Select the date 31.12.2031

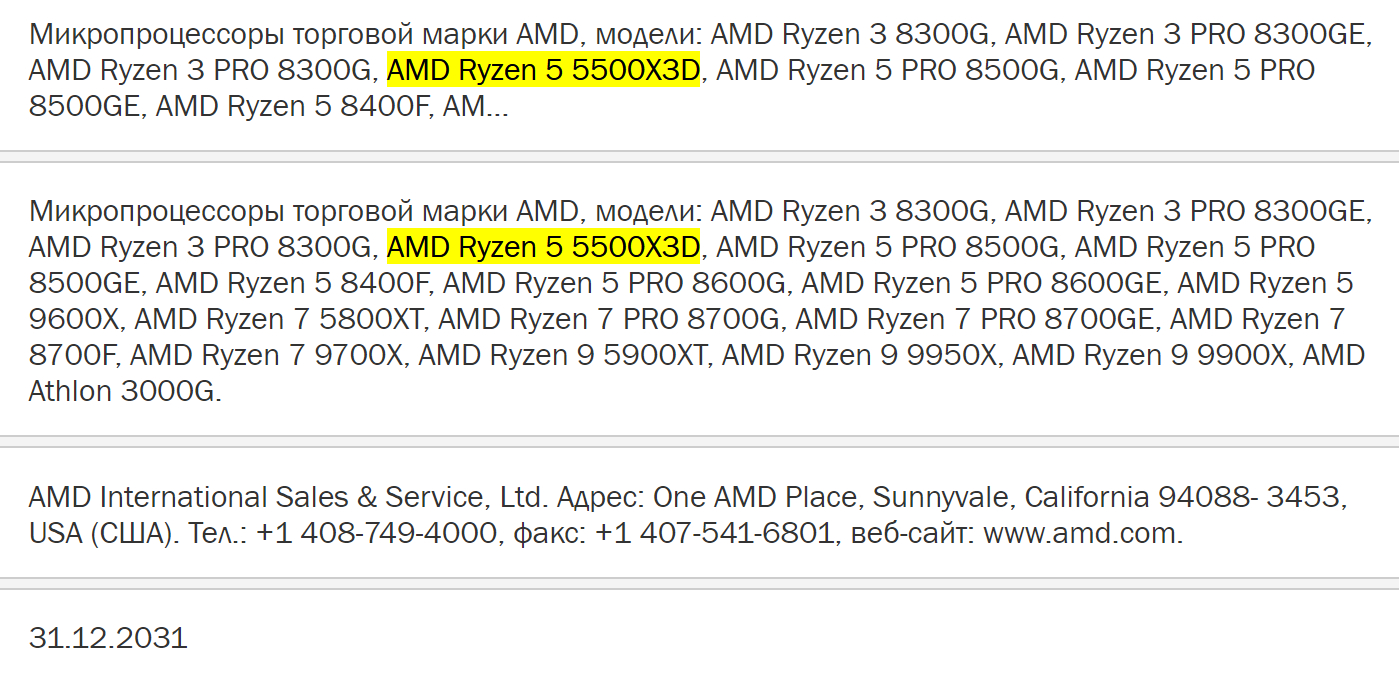coord(108,638)
